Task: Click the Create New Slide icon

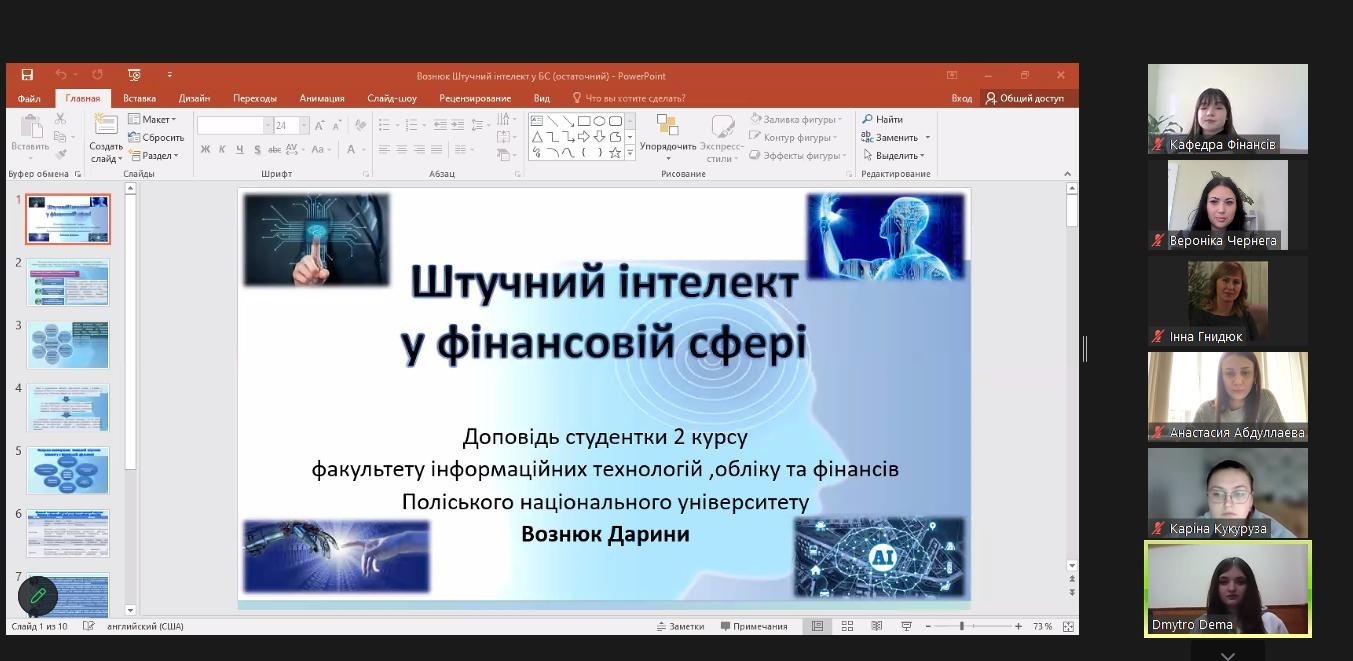Action: click(x=105, y=126)
